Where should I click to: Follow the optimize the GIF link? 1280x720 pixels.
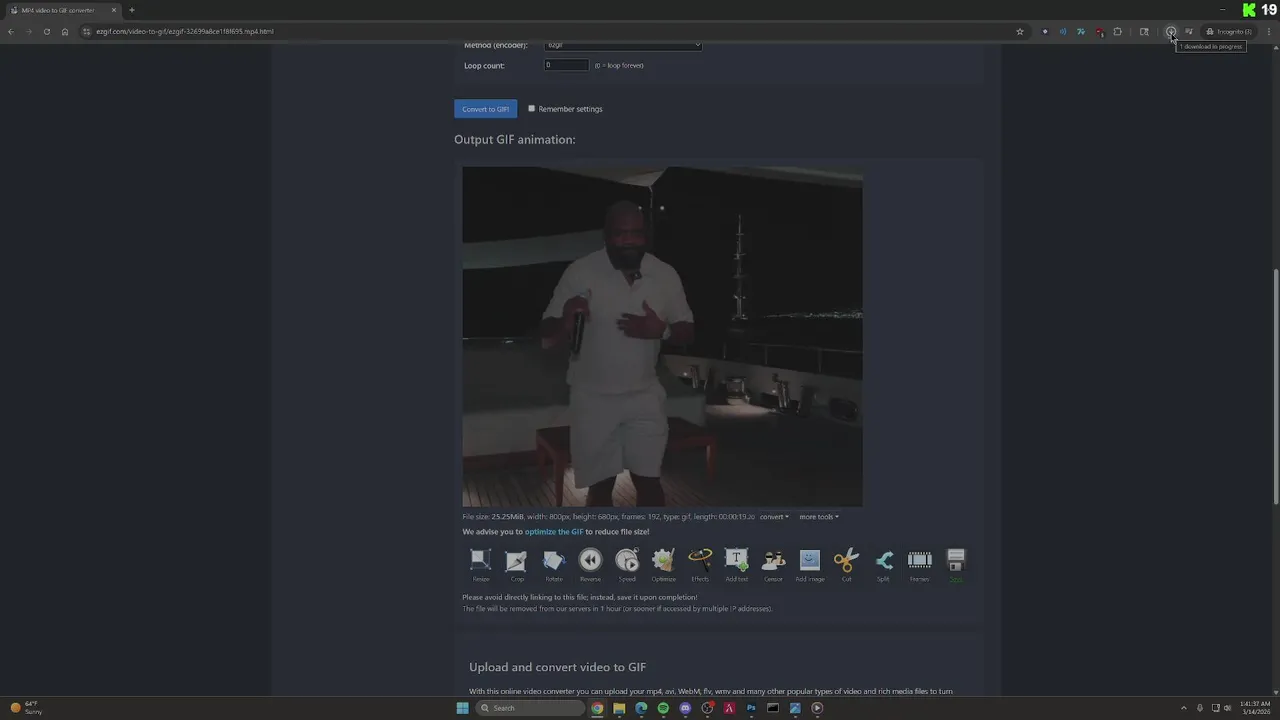pyautogui.click(x=554, y=532)
